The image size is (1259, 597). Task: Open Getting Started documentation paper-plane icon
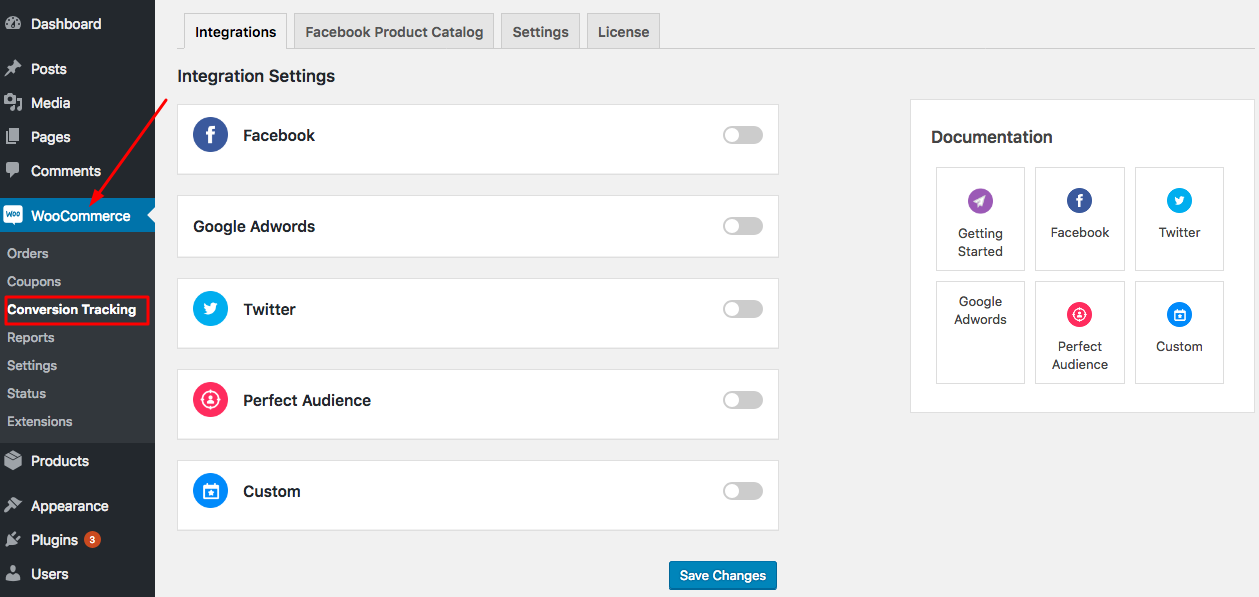coord(980,201)
